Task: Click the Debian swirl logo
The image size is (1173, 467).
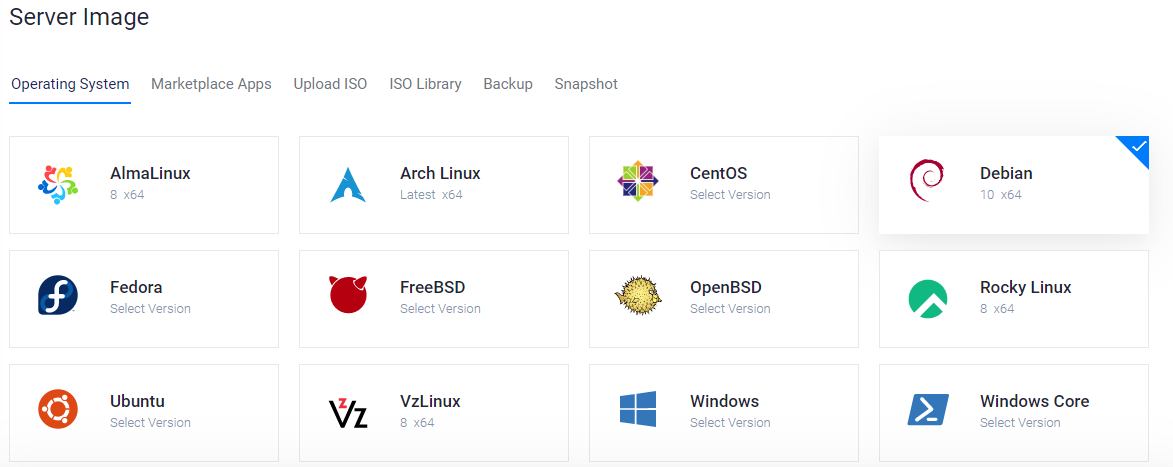Action: pyautogui.click(x=927, y=183)
